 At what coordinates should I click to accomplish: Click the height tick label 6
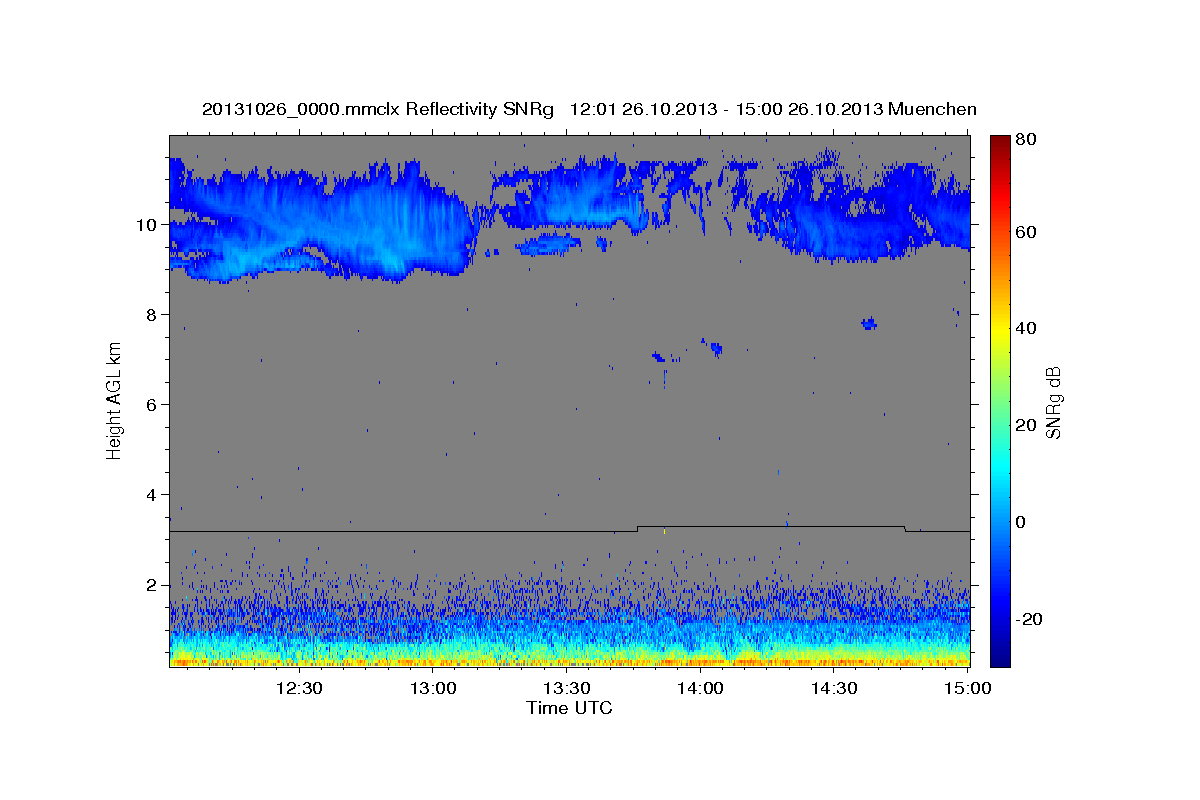point(153,405)
